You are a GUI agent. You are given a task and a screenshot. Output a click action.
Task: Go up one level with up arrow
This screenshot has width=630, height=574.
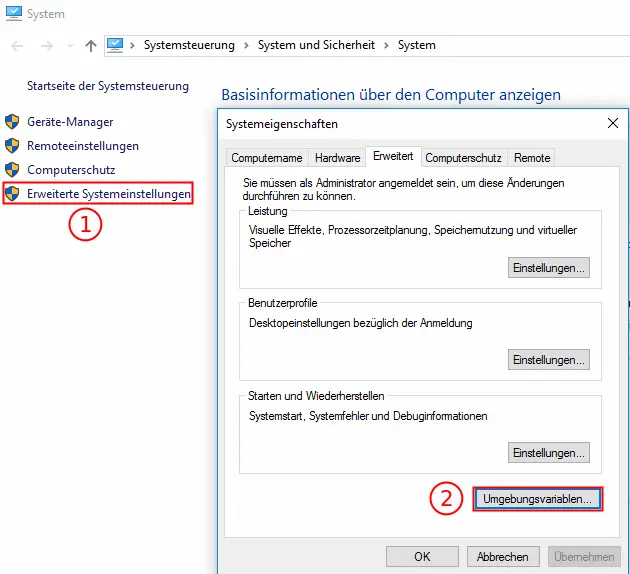coord(91,46)
